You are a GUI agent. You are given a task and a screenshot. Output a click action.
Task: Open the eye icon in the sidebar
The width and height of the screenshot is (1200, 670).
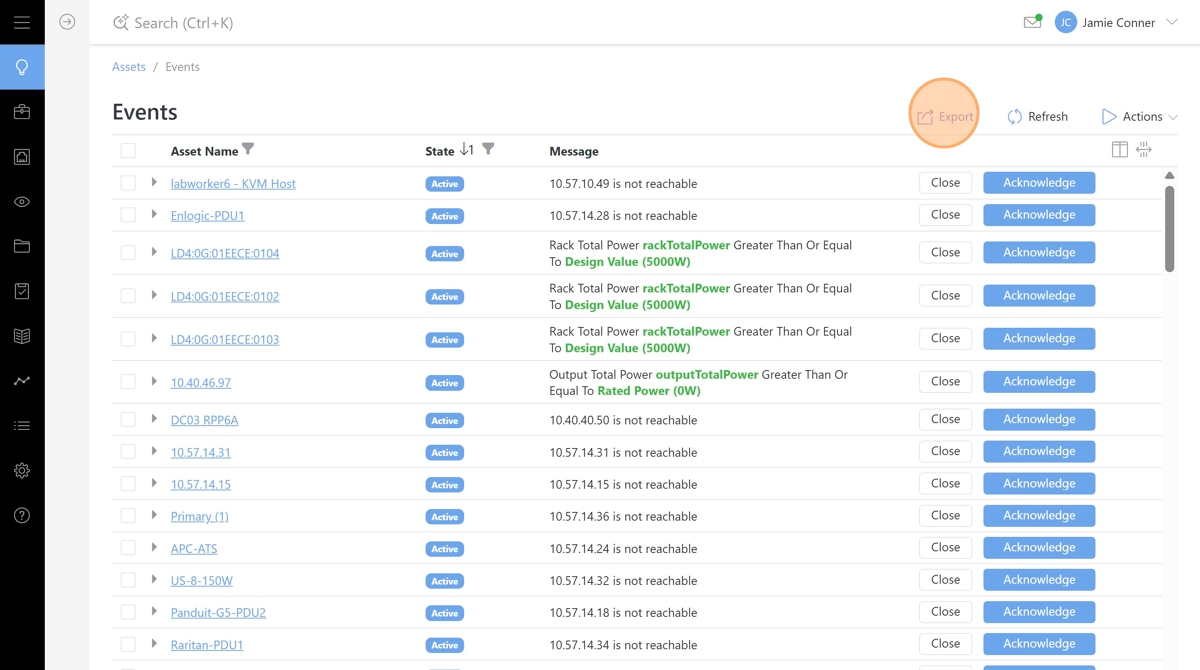point(22,202)
